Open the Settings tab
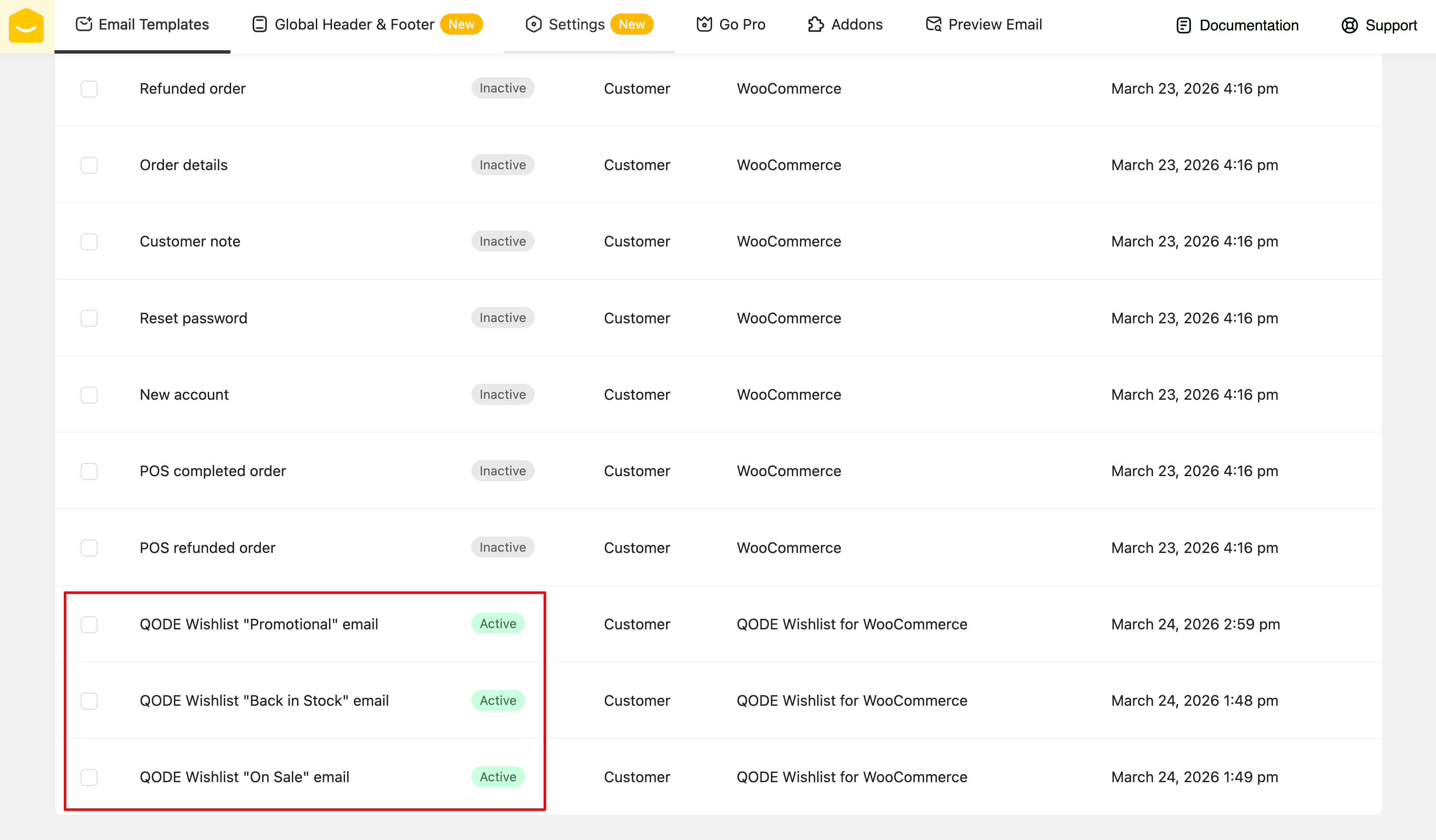This screenshot has height=840, width=1436. [576, 24]
